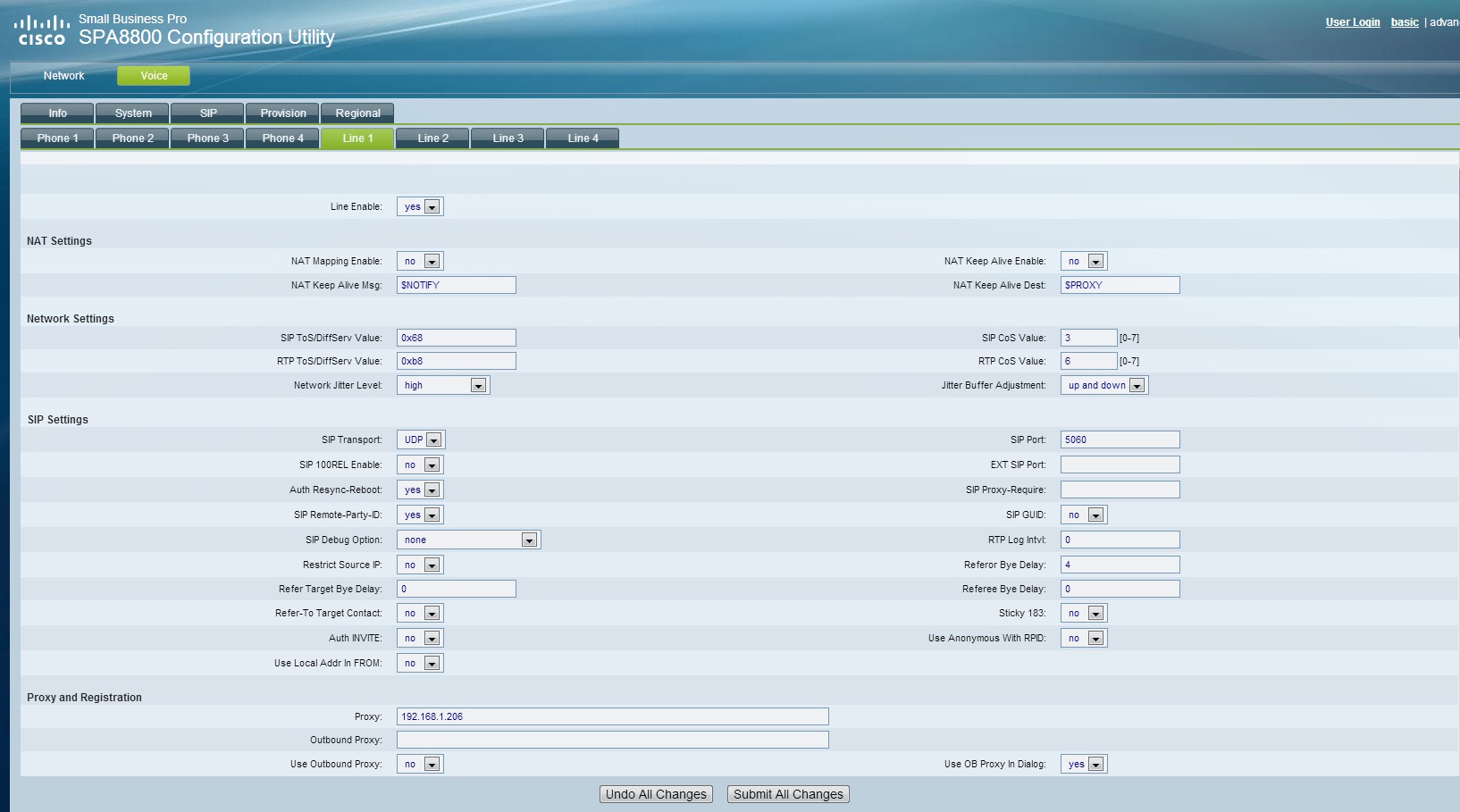This screenshot has width=1460, height=812.
Task: Expand the SIP Transport dropdown
Action: 421,440
